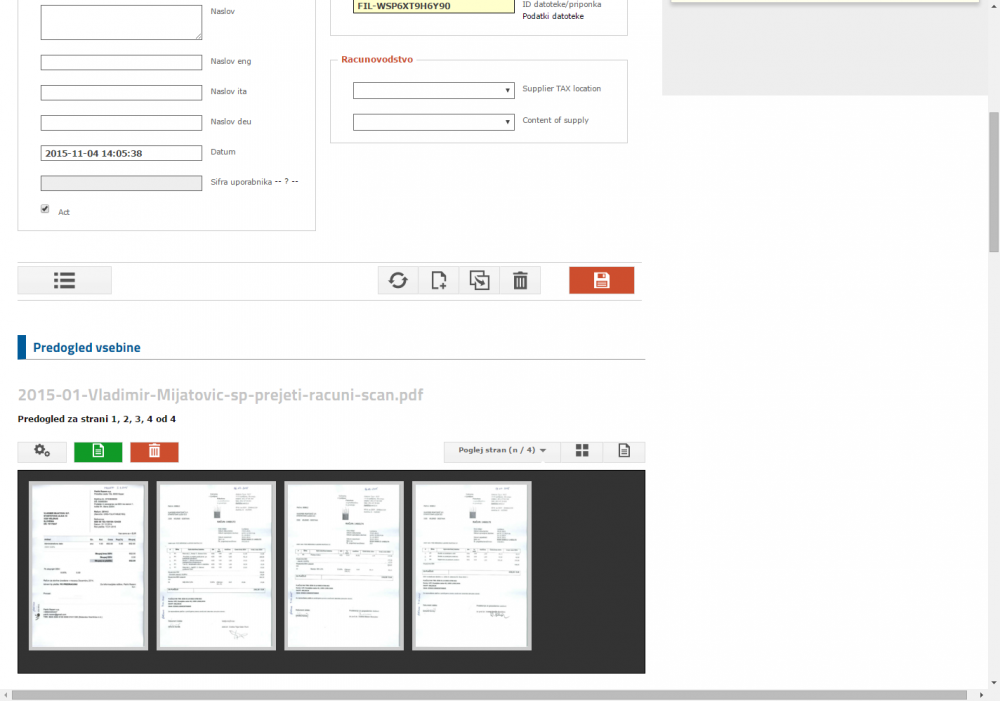Switch to grid thumbnails view
This screenshot has width=1000, height=701.
[581, 452]
